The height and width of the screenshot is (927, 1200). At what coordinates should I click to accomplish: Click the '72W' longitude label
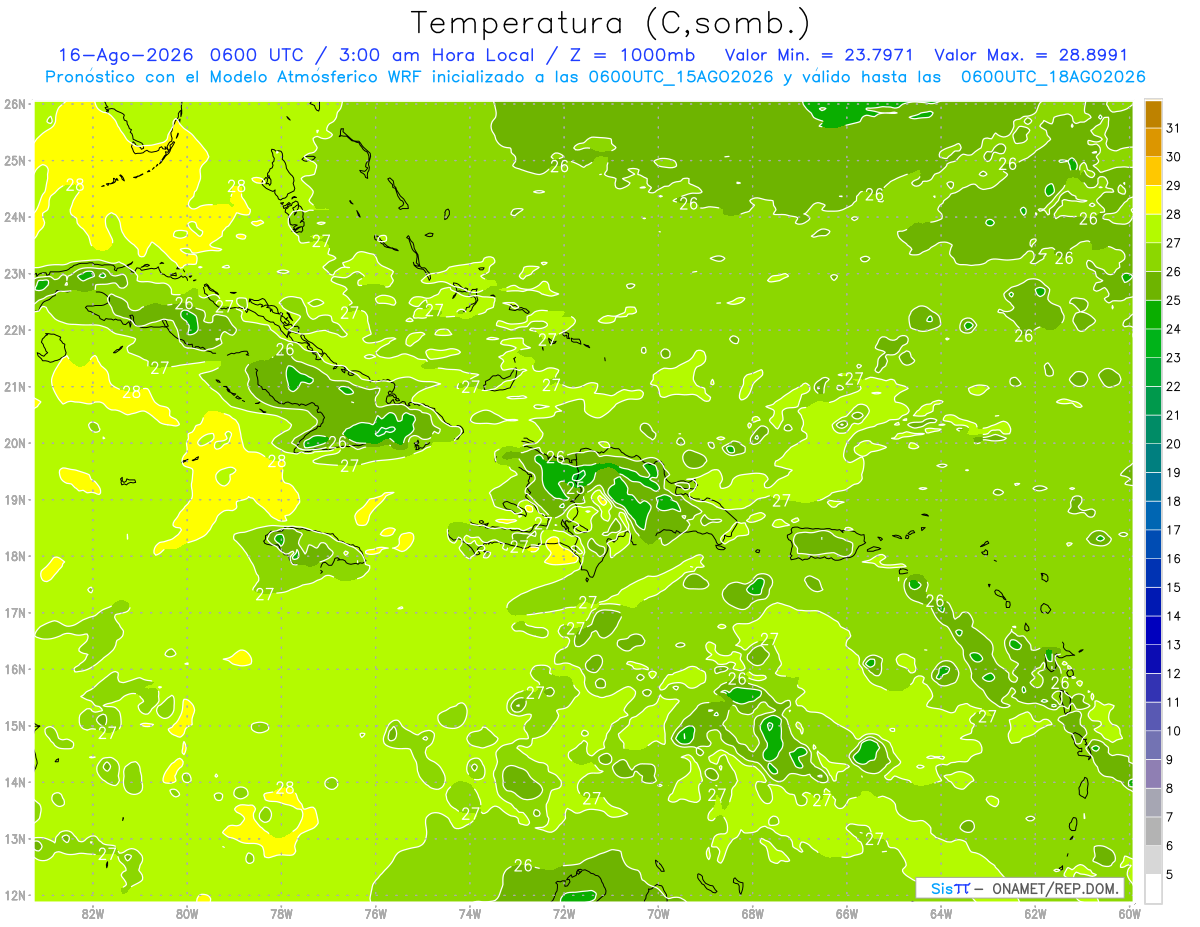(x=564, y=913)
